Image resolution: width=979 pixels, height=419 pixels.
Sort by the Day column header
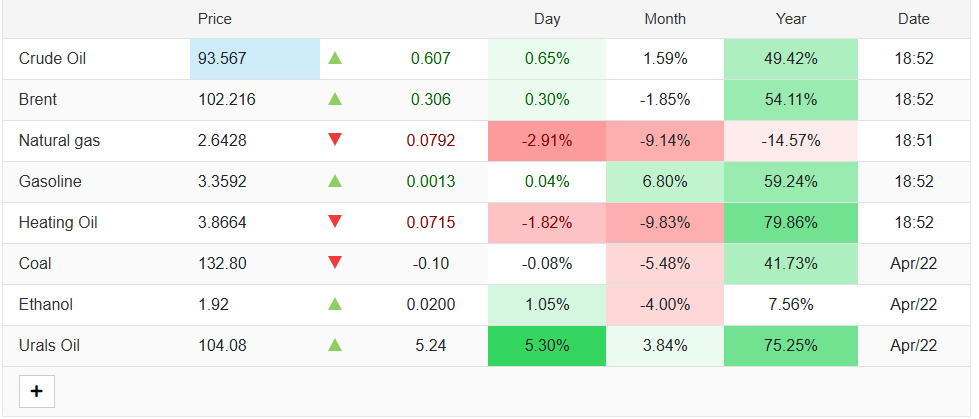547,19
